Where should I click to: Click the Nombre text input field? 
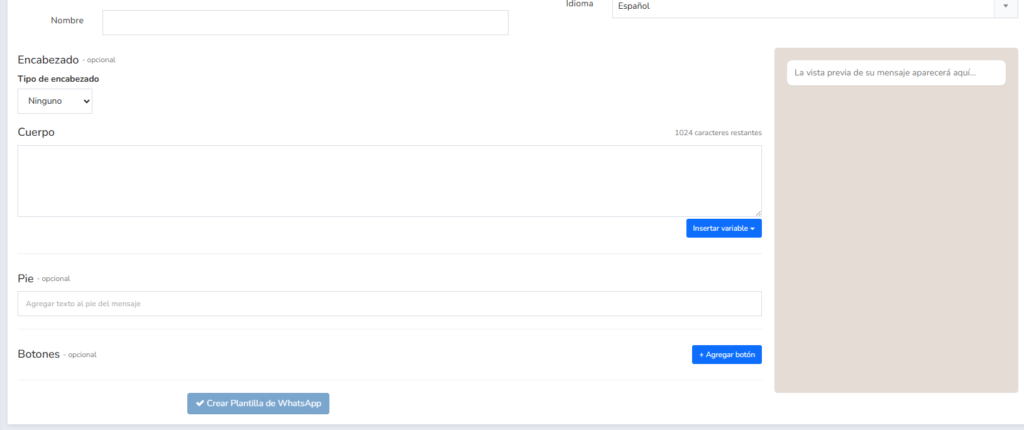[305, 22]
